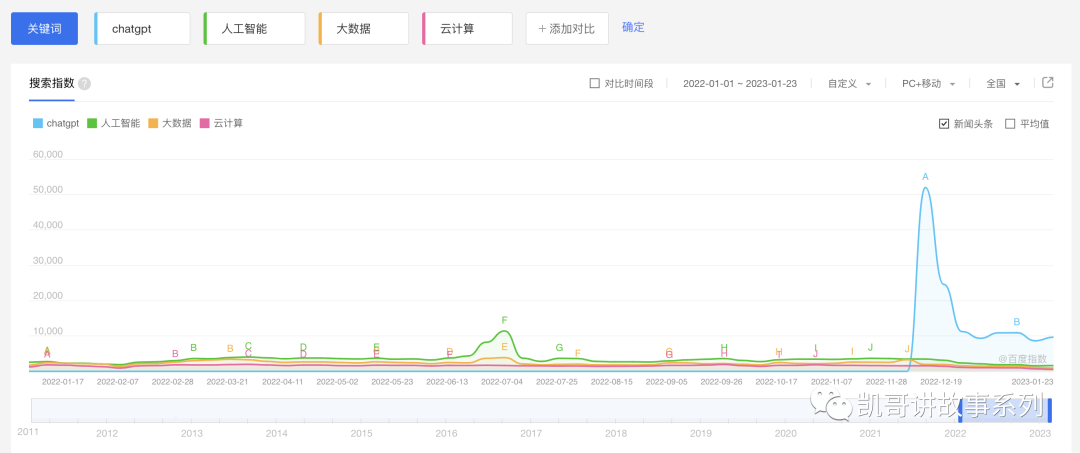Click orange news marker F near 2022-07-25
The image size is (1080, 453).
point(578,353)
